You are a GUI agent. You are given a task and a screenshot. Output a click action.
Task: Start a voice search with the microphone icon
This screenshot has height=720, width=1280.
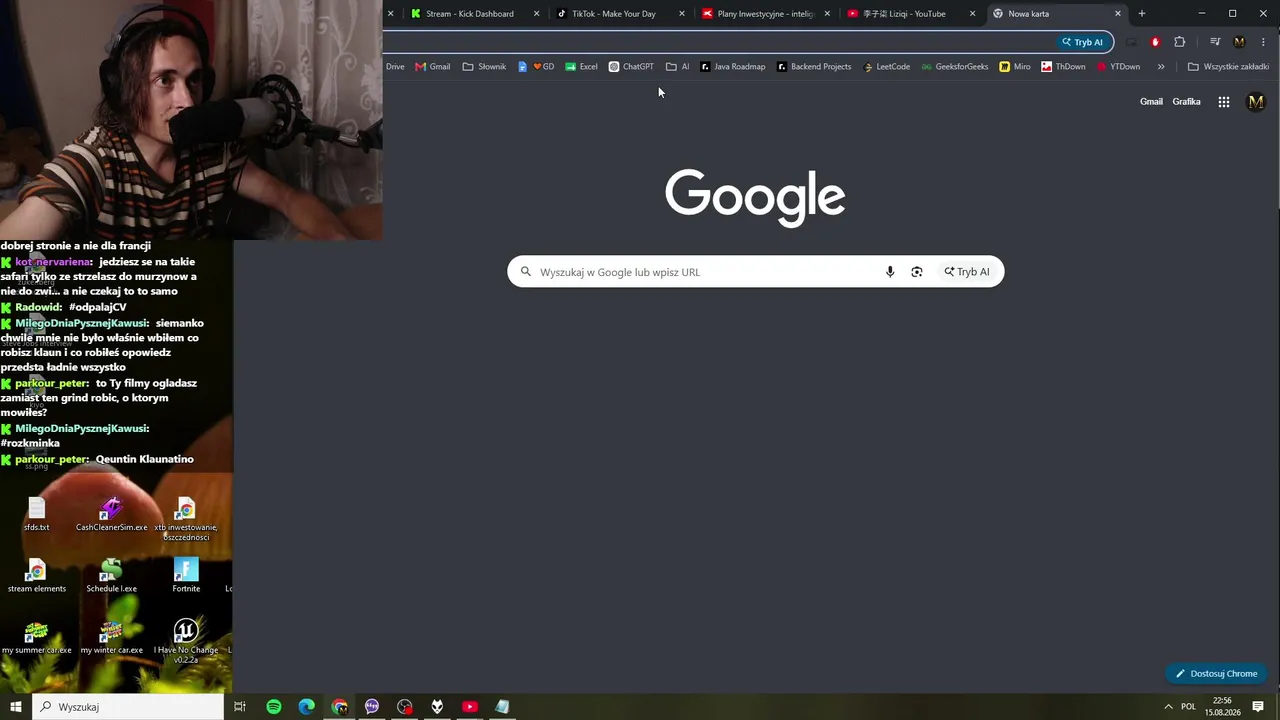tap(890, 272)
